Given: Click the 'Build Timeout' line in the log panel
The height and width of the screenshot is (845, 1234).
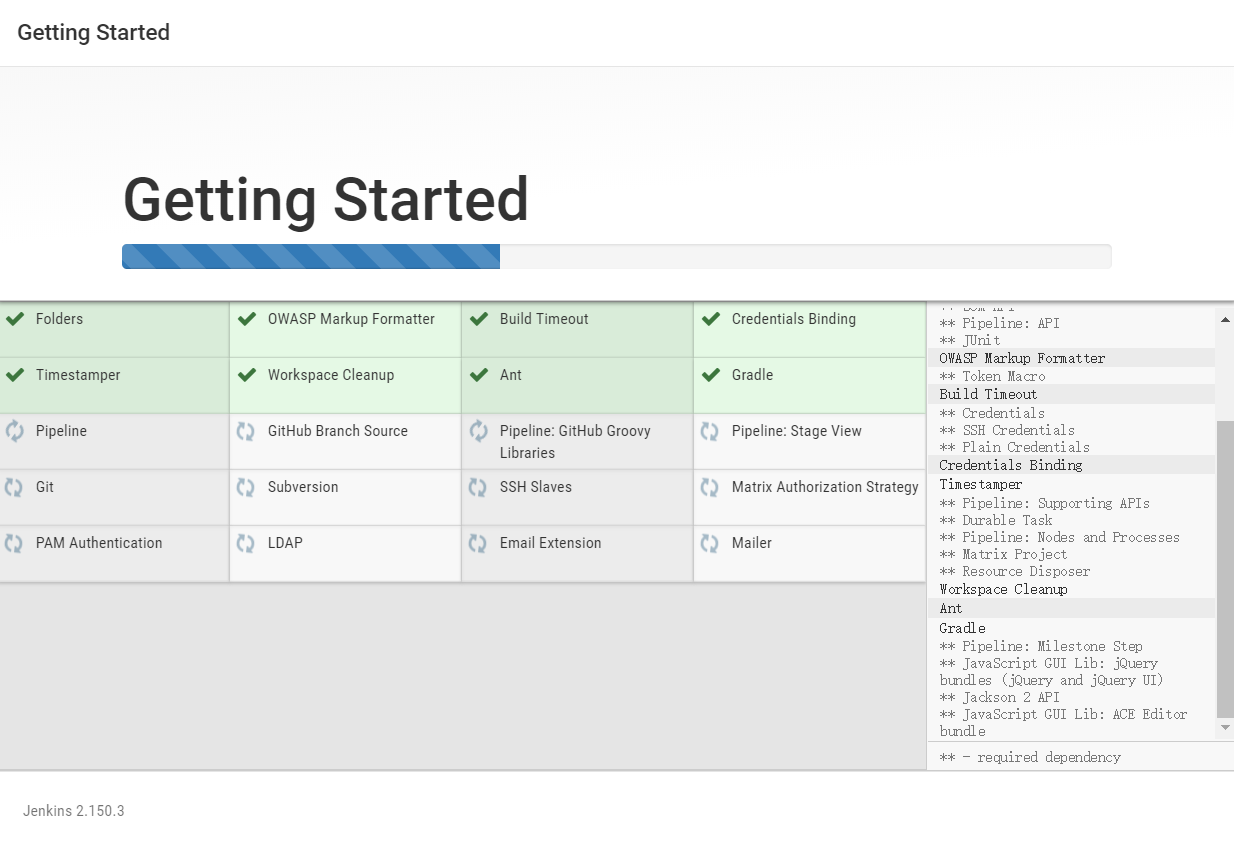Looking at the screenshot, I should point(988,394).
